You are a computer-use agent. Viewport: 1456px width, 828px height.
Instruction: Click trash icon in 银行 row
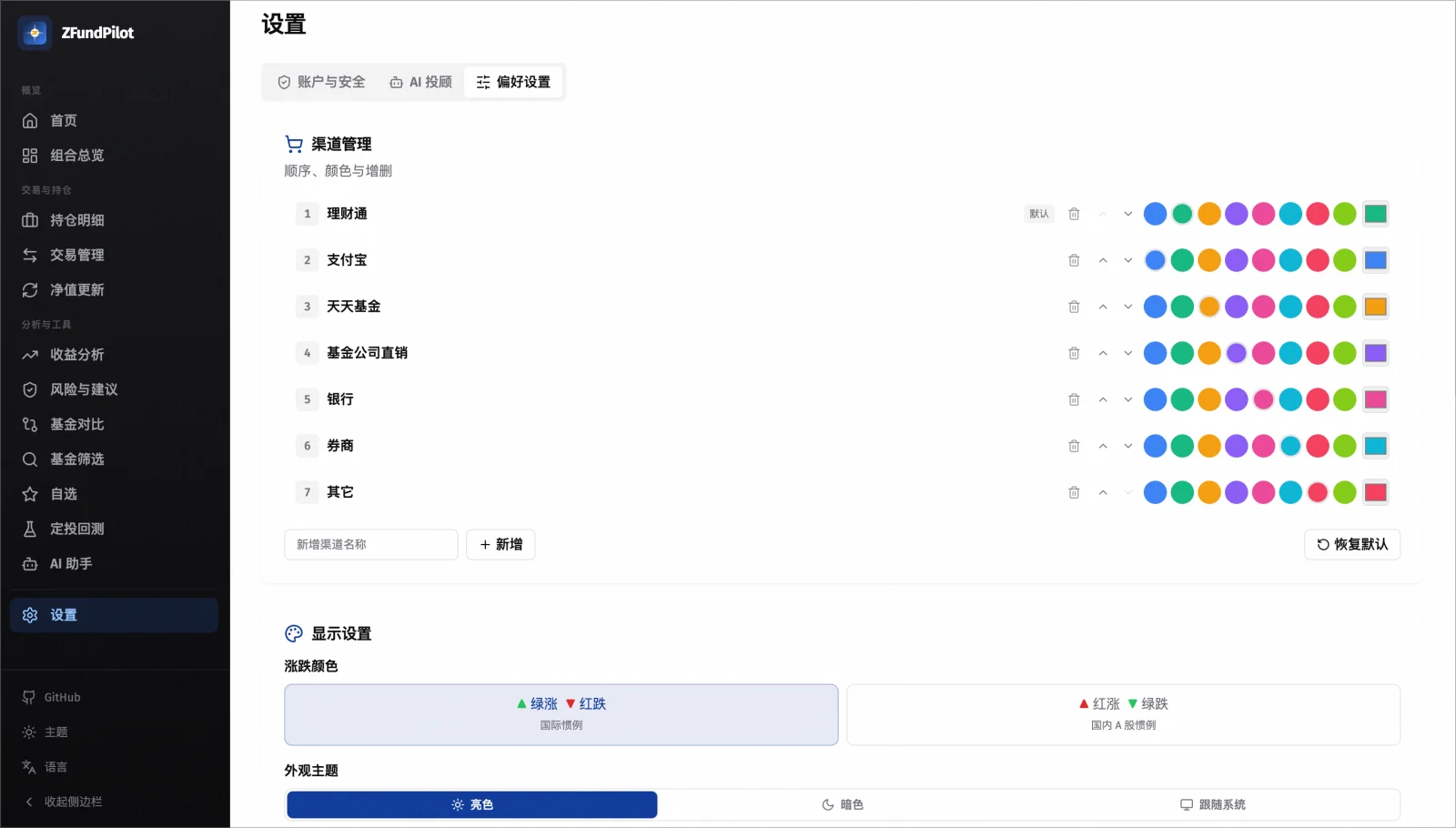pos(1074,399)
